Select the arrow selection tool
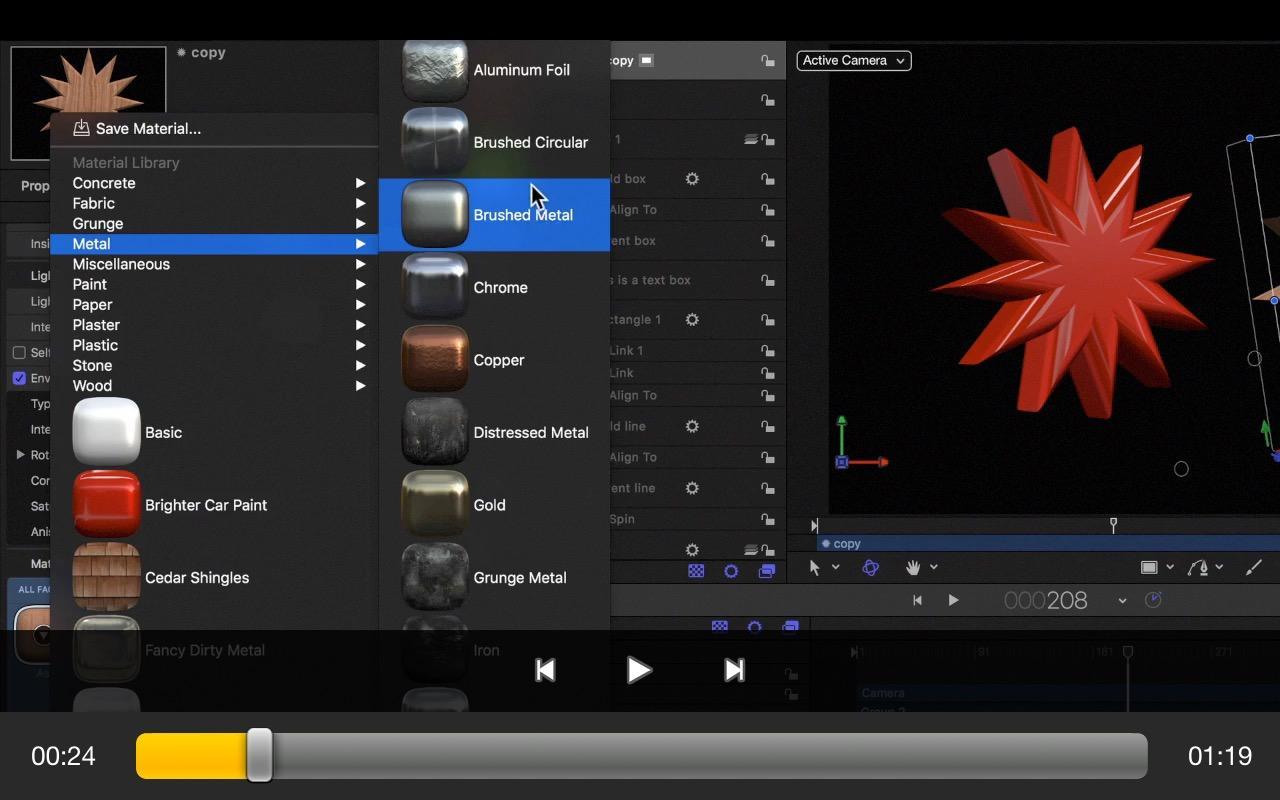1280x800 pixels. coord(814,568)
